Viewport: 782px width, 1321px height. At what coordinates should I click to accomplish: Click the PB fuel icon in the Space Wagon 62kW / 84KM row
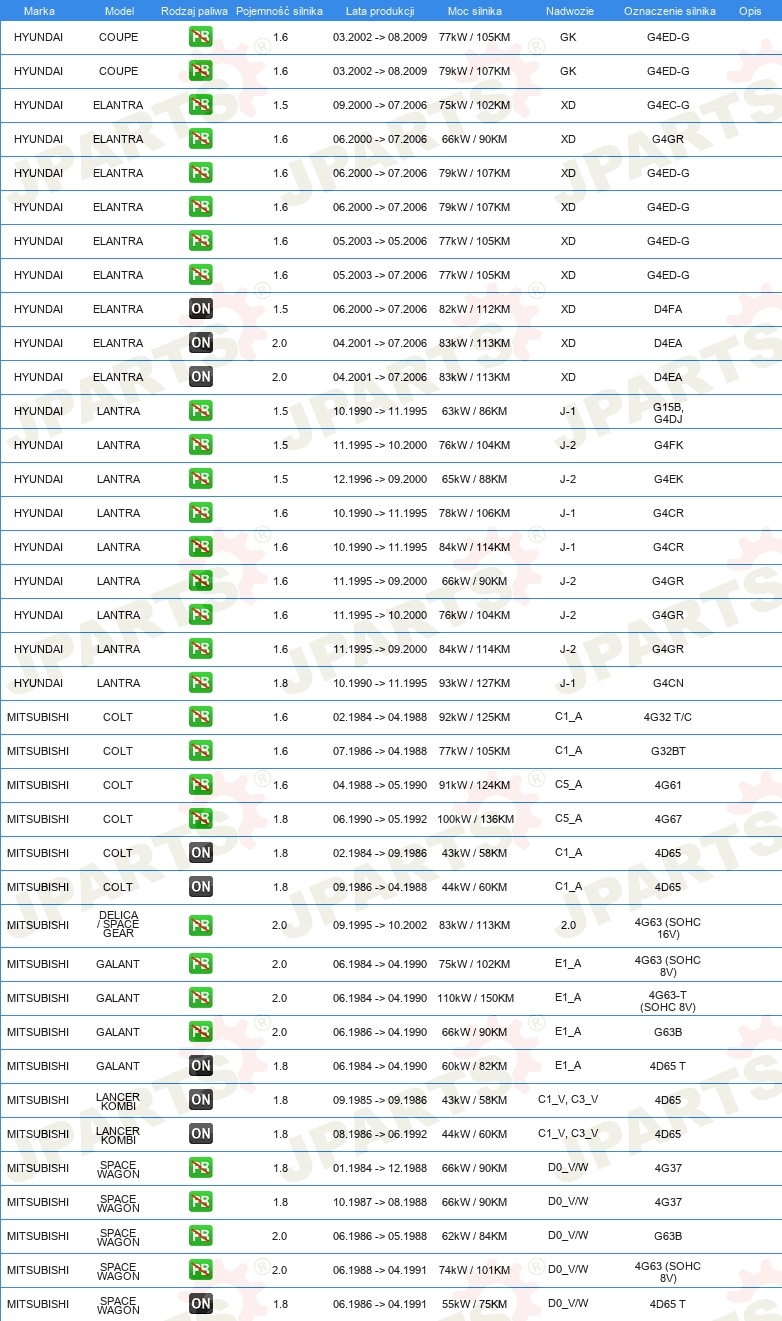(x=201, y=1236)
